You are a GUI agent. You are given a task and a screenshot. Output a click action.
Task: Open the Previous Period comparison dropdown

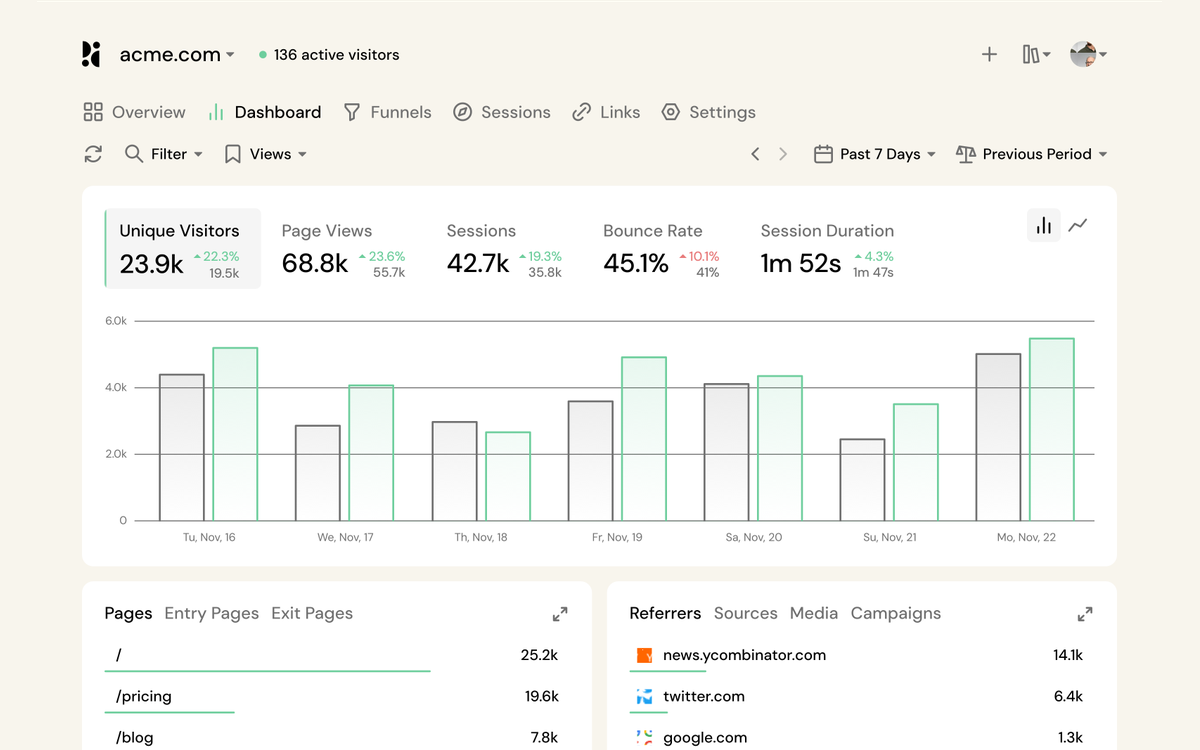coord(1032,154)
